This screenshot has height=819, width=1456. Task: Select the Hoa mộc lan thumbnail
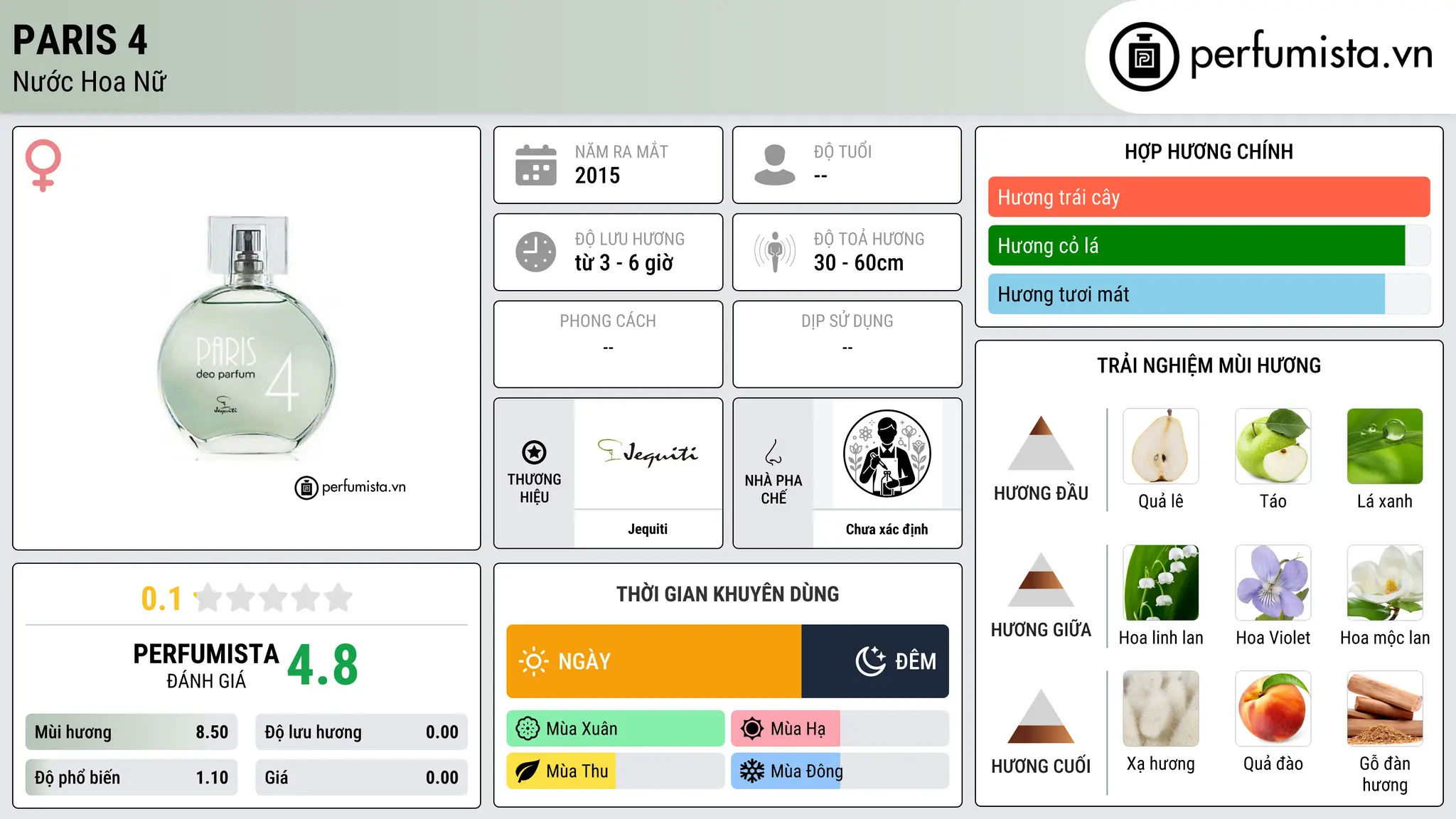coord(1385,583)
